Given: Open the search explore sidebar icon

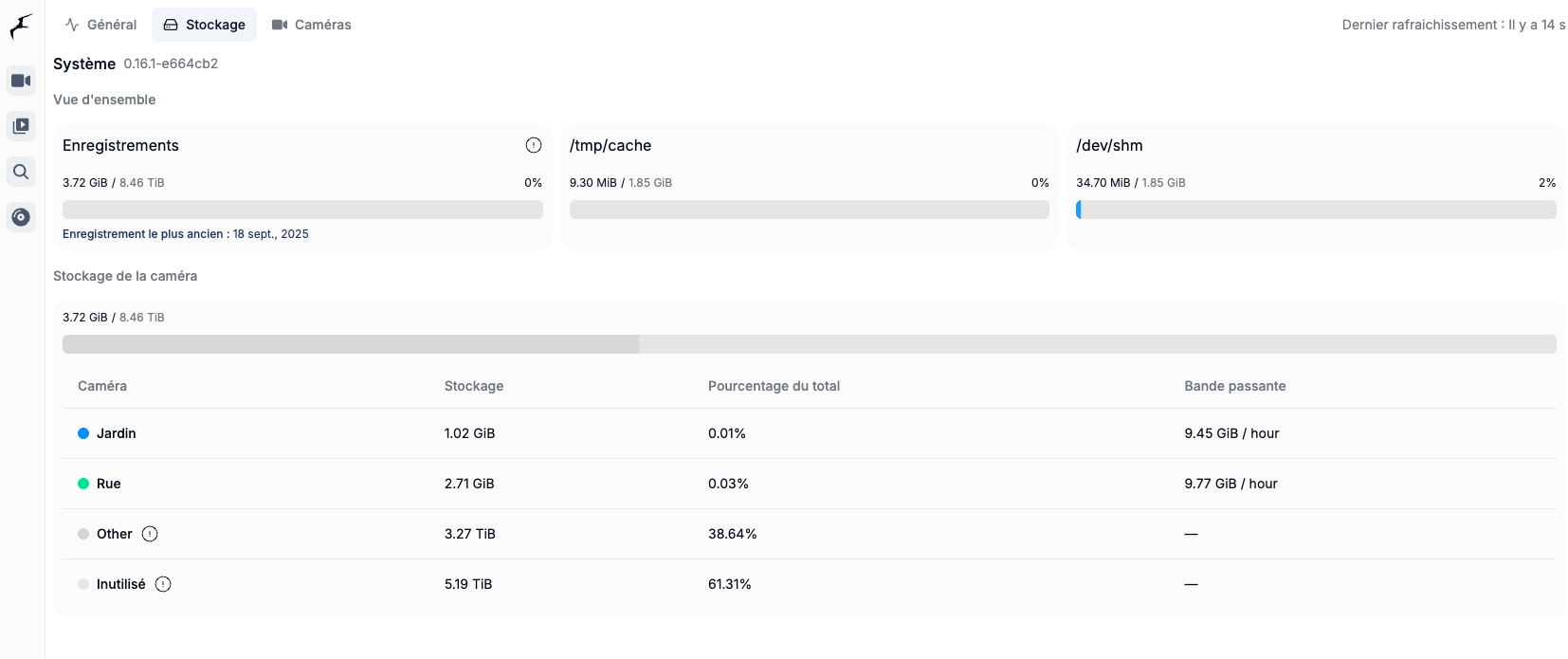Looking at the screenshot, I should tap(21, 172).
